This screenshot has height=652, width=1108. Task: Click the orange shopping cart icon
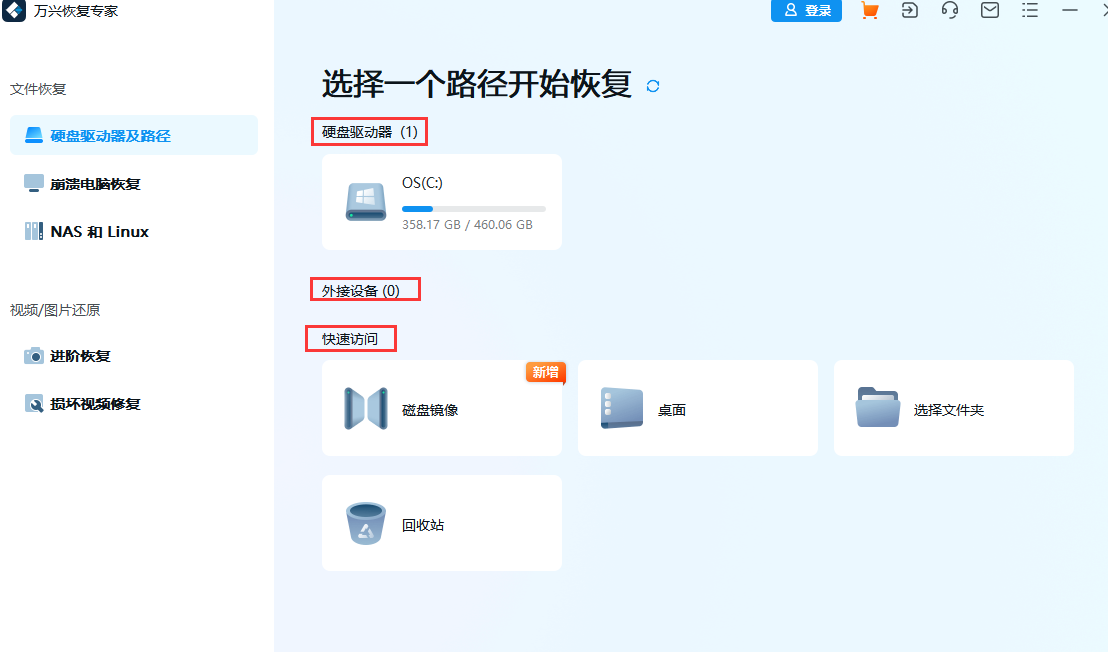tap(869, 11)
